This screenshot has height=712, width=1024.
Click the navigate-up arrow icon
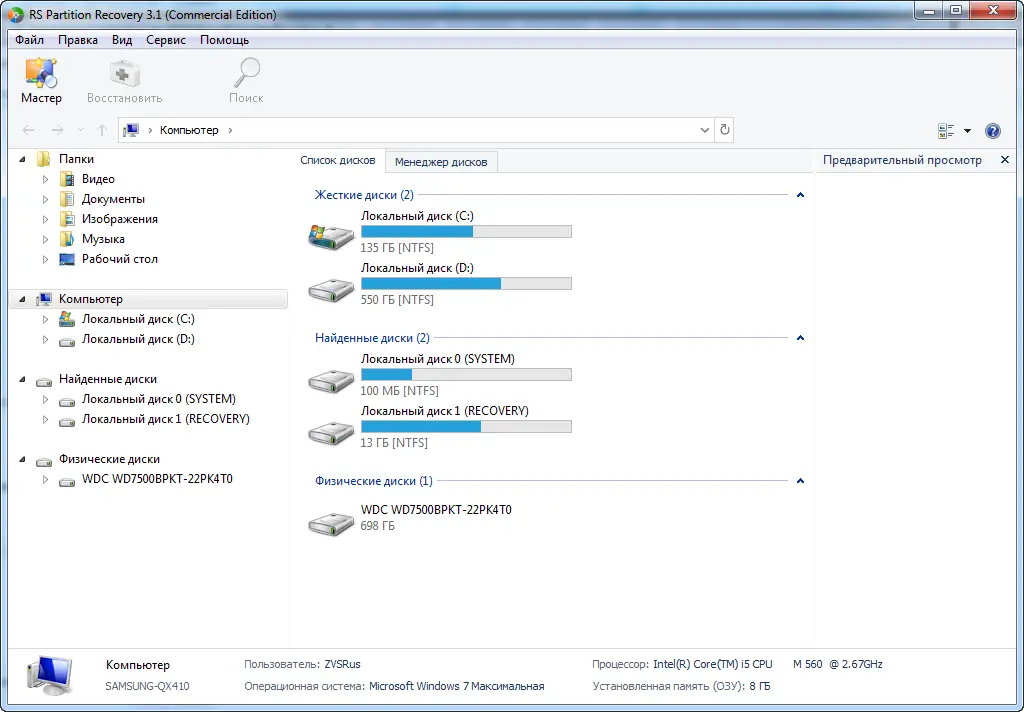[x=101, y=130]
